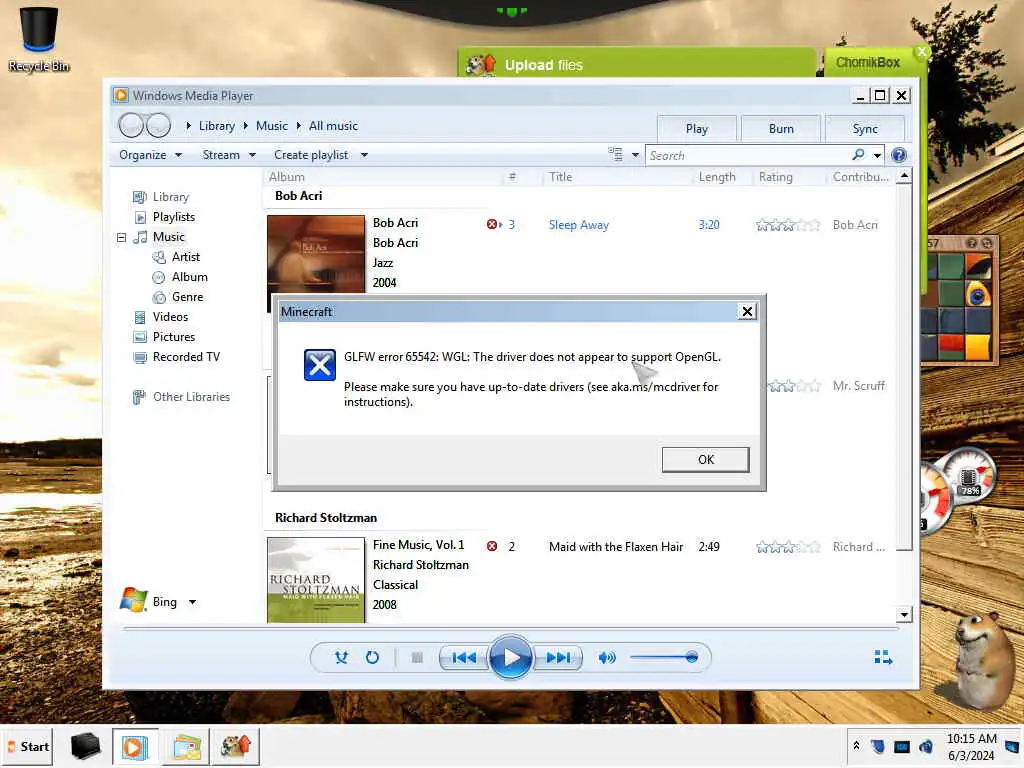Select Artist under Music
The height and width of the screenshot is (768, 1024).
(x=176, y=257)
